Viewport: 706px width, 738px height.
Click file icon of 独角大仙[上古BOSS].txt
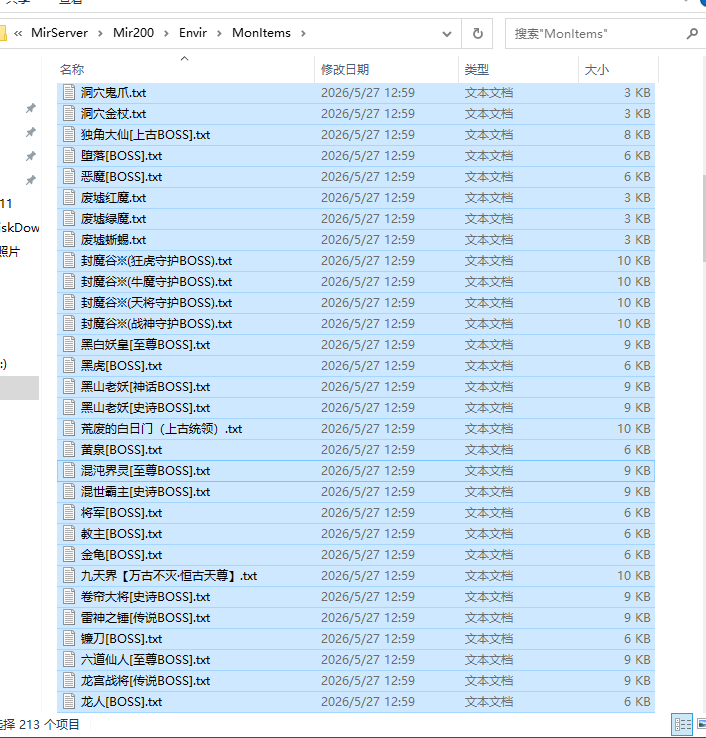pos(69,135)
